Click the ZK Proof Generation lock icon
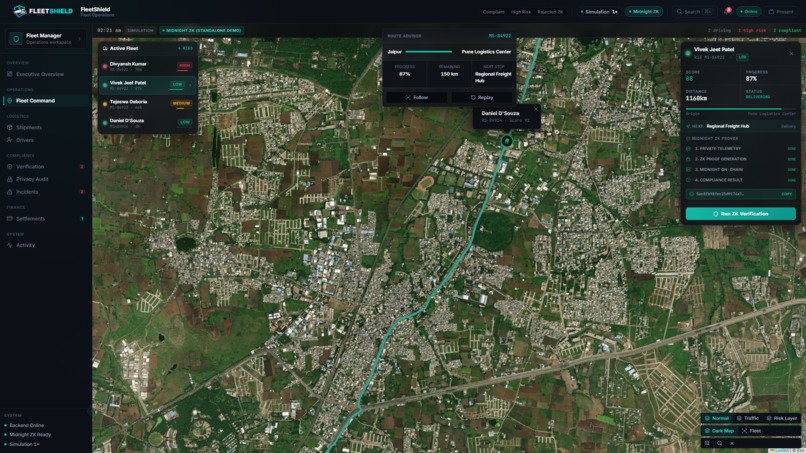 (x=688, y=159)
